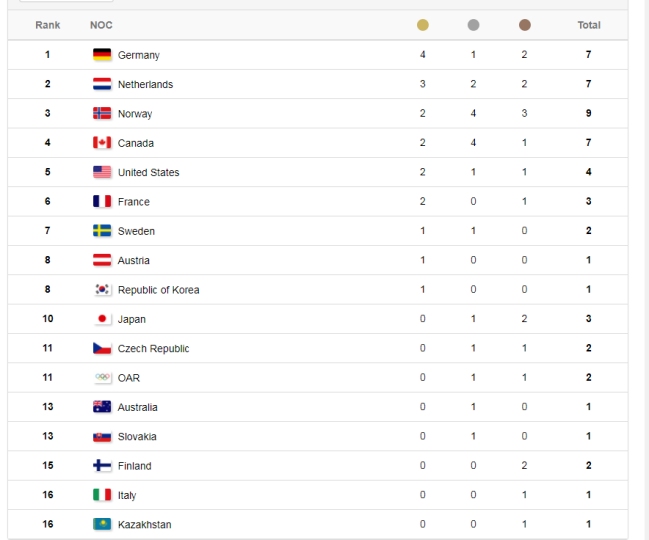Click the silver medal column header
649x540 pixels.
point(473,25)
